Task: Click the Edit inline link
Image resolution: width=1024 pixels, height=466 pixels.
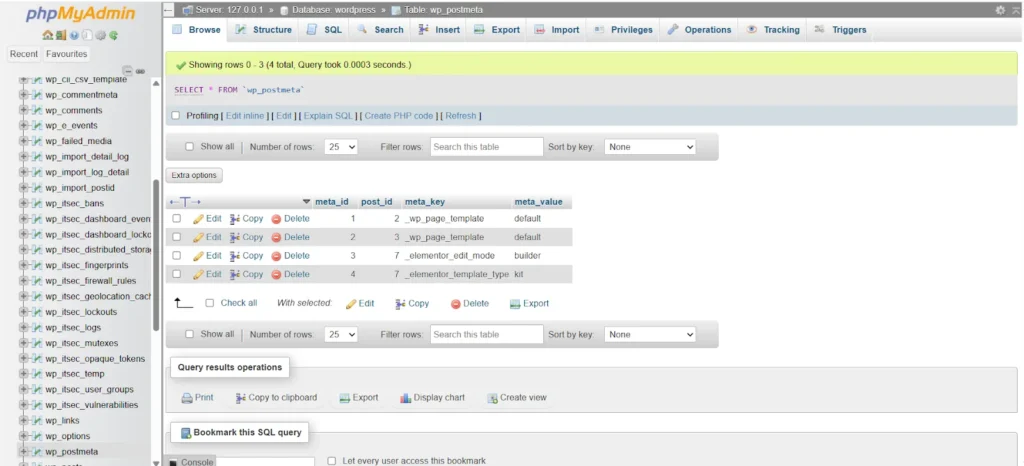Action: click(x=245, y=116)
